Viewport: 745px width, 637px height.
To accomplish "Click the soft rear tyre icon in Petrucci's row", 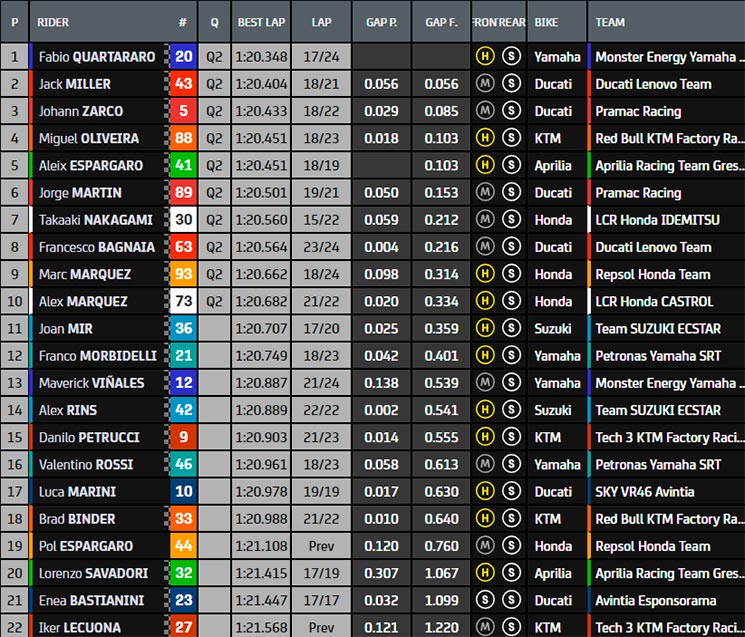I will (511, 437).
